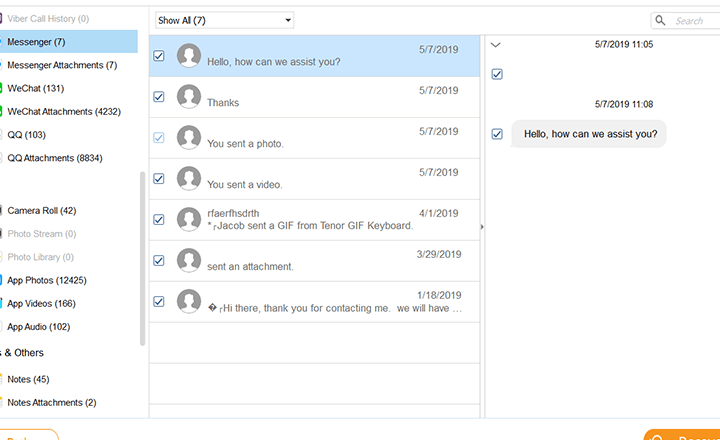
Task: Toggle checkbox for 'You sent a photo.' conversation
Action: pos(159,137)
